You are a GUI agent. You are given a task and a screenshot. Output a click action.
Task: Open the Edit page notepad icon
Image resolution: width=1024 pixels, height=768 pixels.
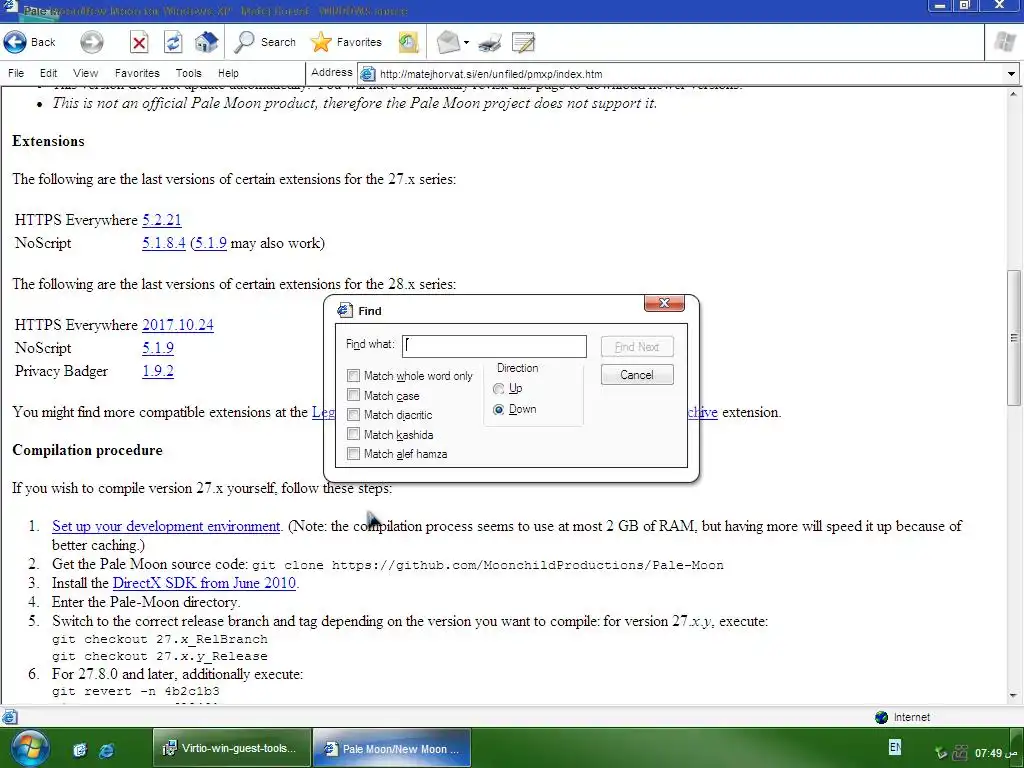pos(523,43)
